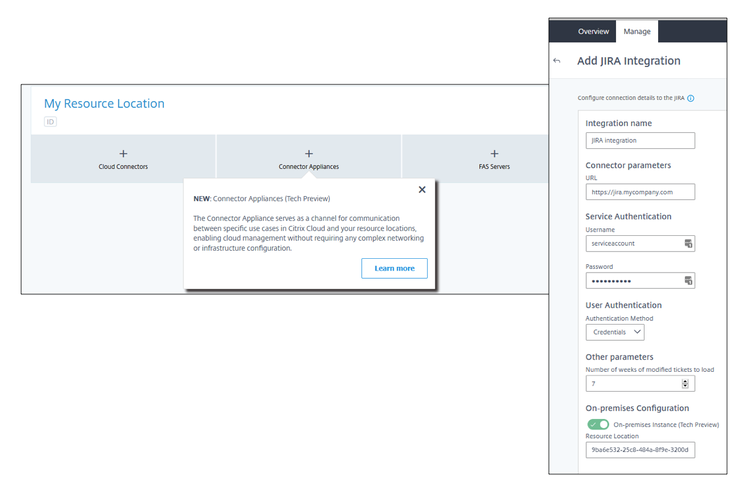Viewport: 750px width, 481px height.
Task: Click the On-premises Configuration heading
Action: coord(637,408)
